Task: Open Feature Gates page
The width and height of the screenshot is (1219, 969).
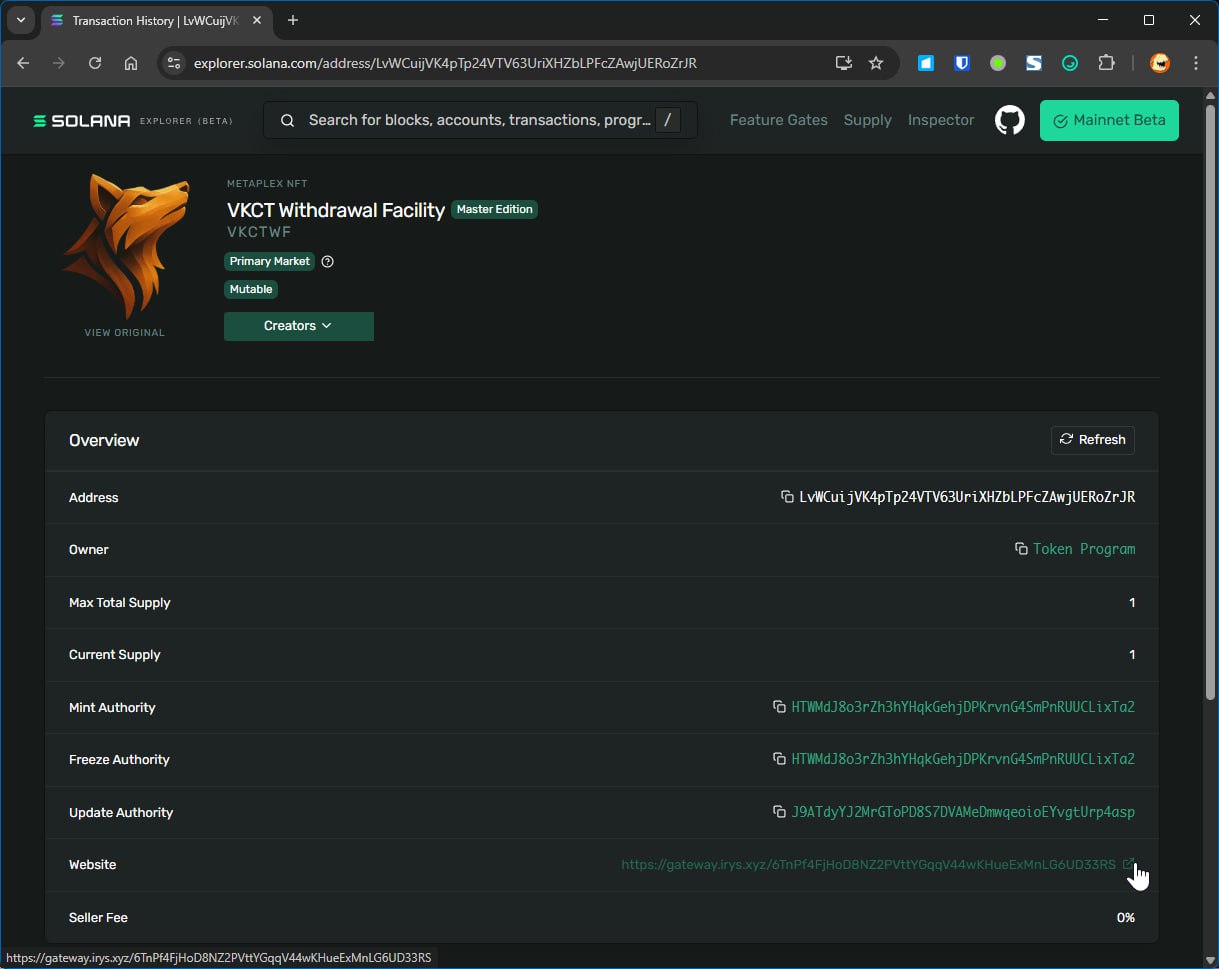Action: pos(779,120)
